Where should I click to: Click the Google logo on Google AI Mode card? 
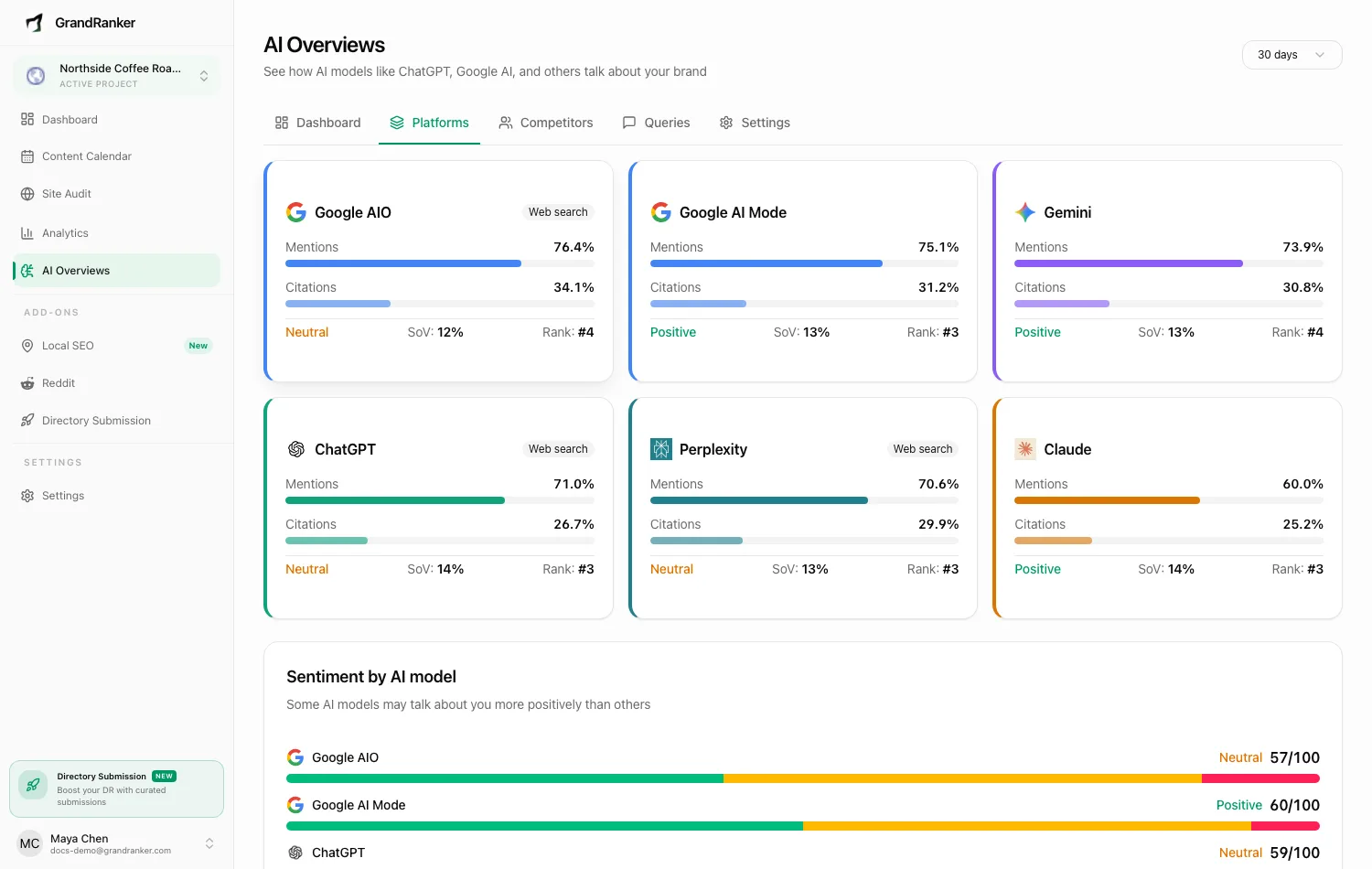[x=661, y=212]
